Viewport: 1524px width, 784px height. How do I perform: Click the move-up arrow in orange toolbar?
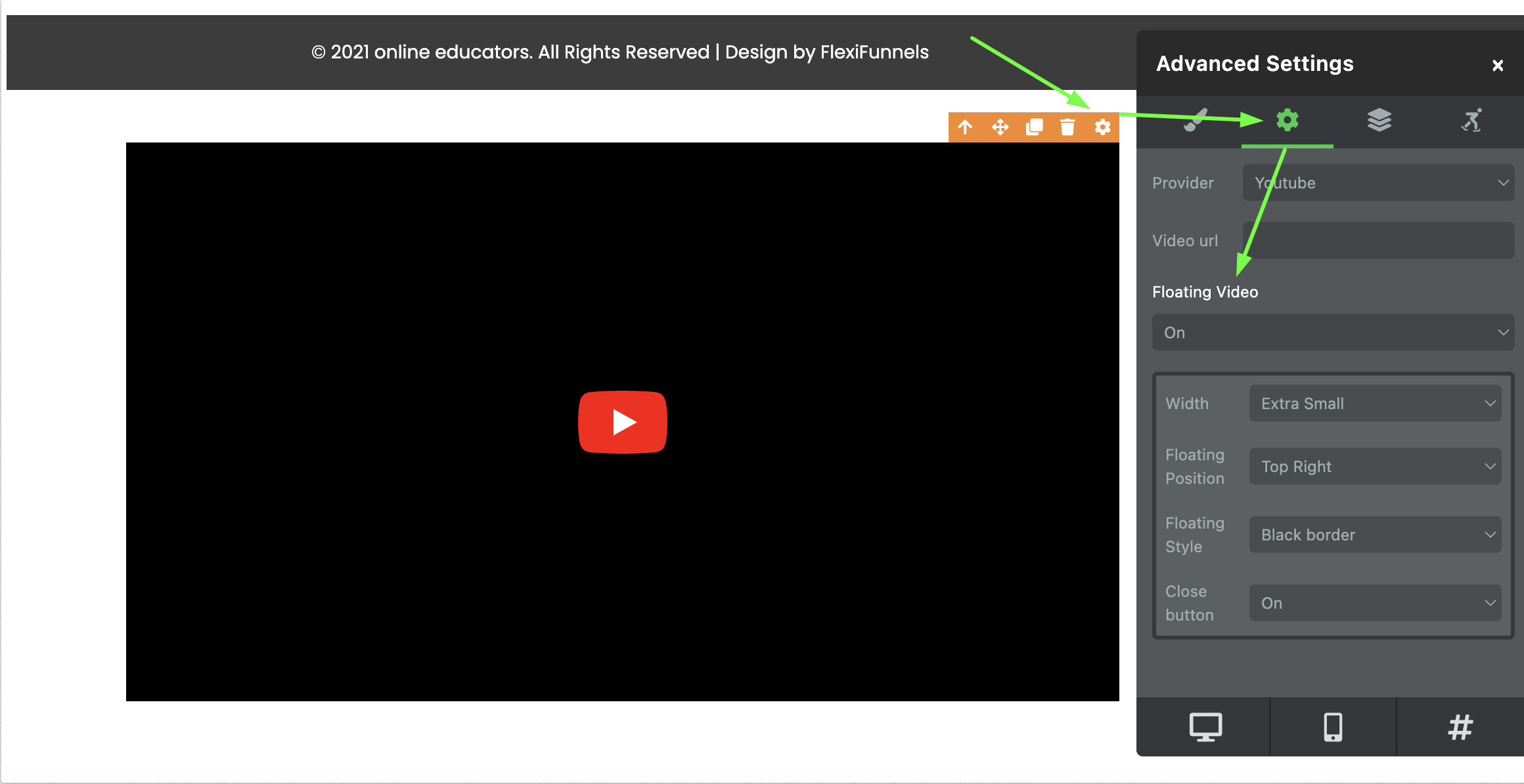tap(965, 127)
